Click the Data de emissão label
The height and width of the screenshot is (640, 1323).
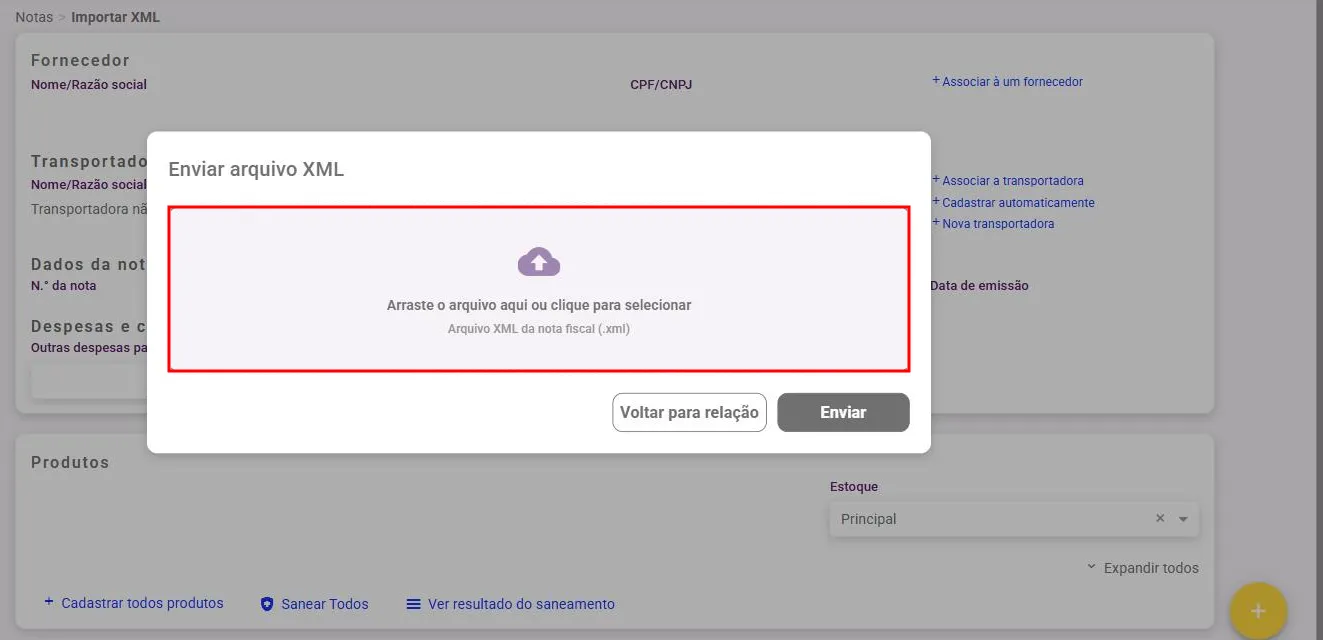click(x=979, y=286)
